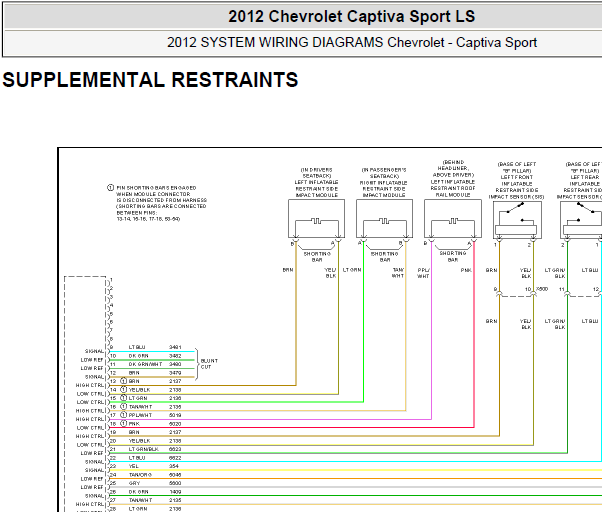Click the 'BRN' wire label at pin 13

(134, 381)
